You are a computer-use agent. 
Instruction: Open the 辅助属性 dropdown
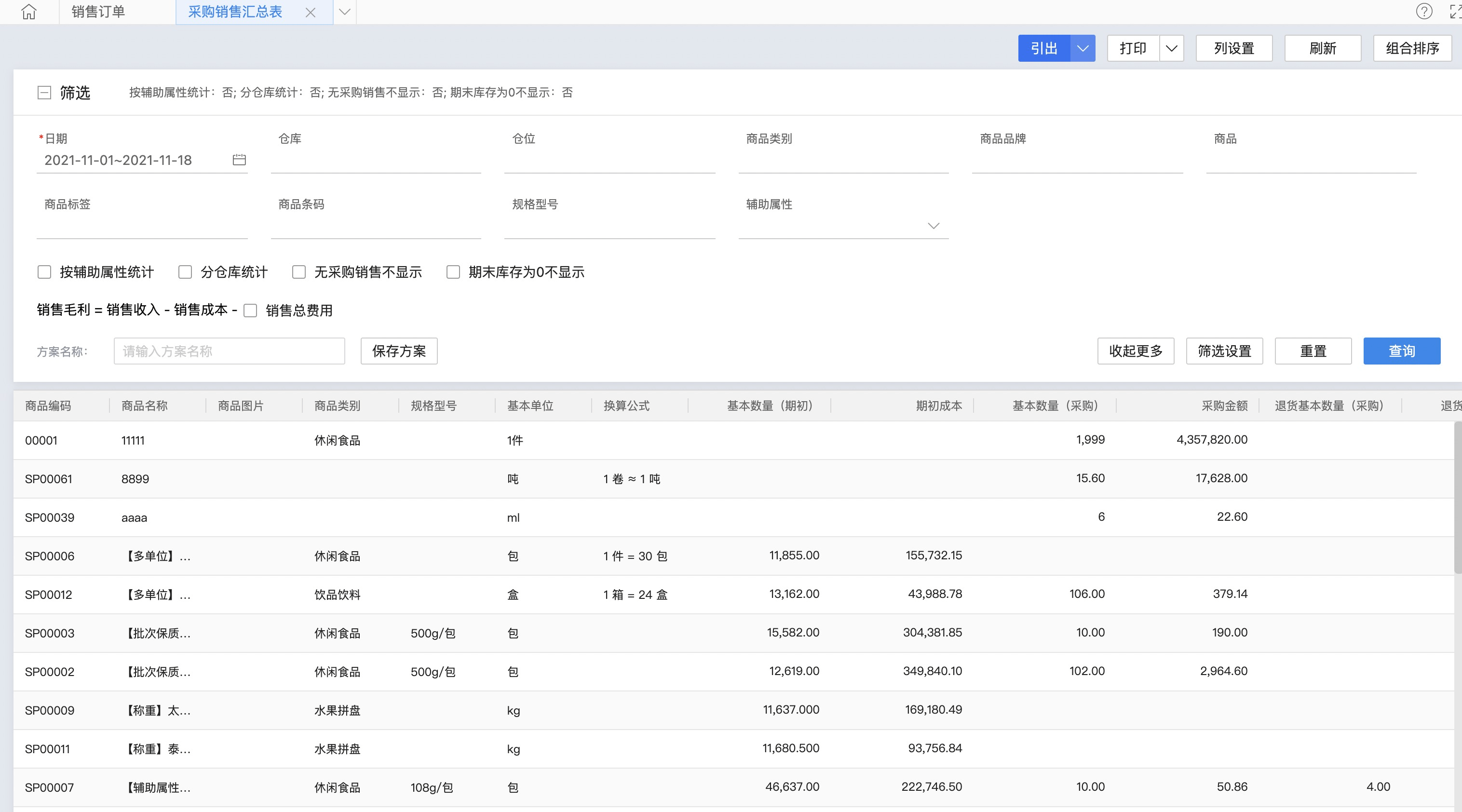click(x=933, y=226)
